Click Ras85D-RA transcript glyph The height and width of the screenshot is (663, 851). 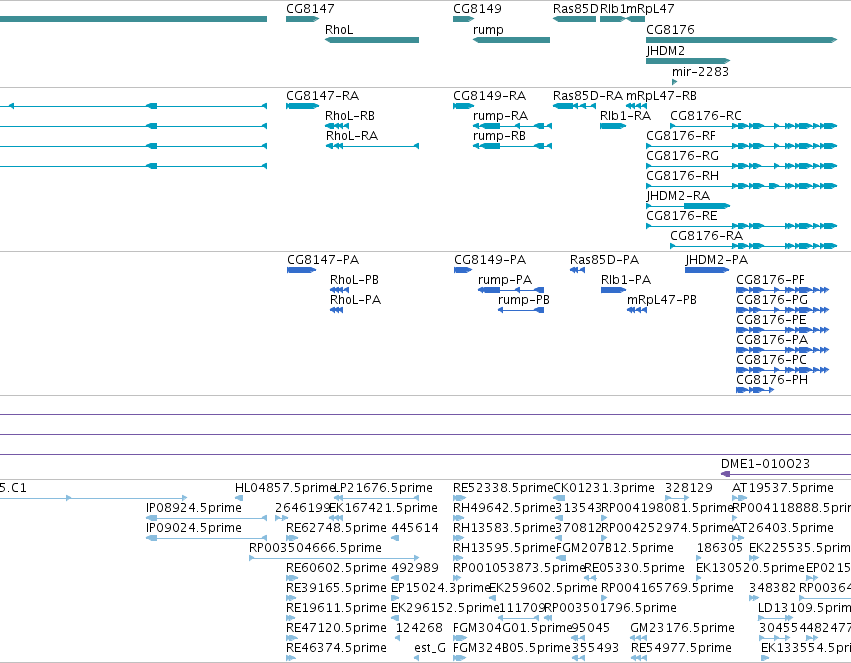click(x=574, y=106)
